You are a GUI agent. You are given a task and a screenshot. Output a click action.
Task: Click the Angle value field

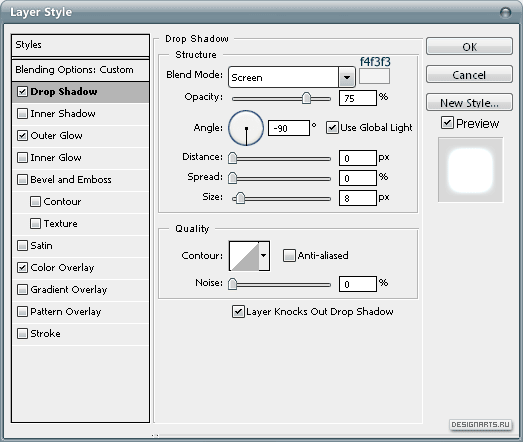pos(289,128)
